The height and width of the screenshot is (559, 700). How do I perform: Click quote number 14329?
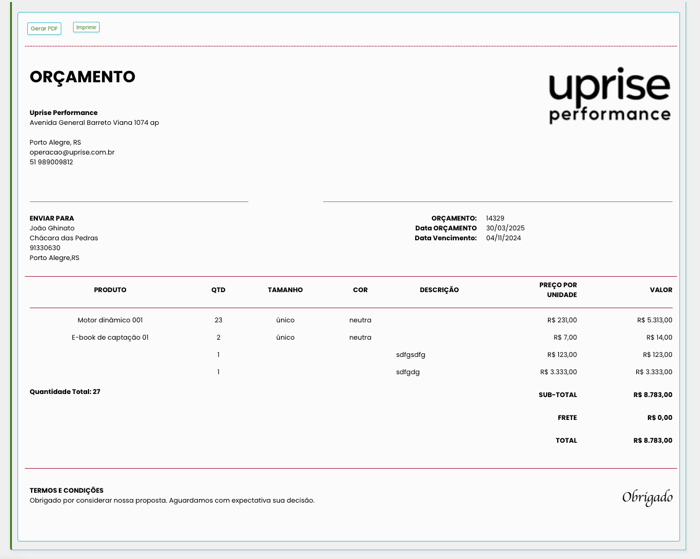tap(495, 218)
